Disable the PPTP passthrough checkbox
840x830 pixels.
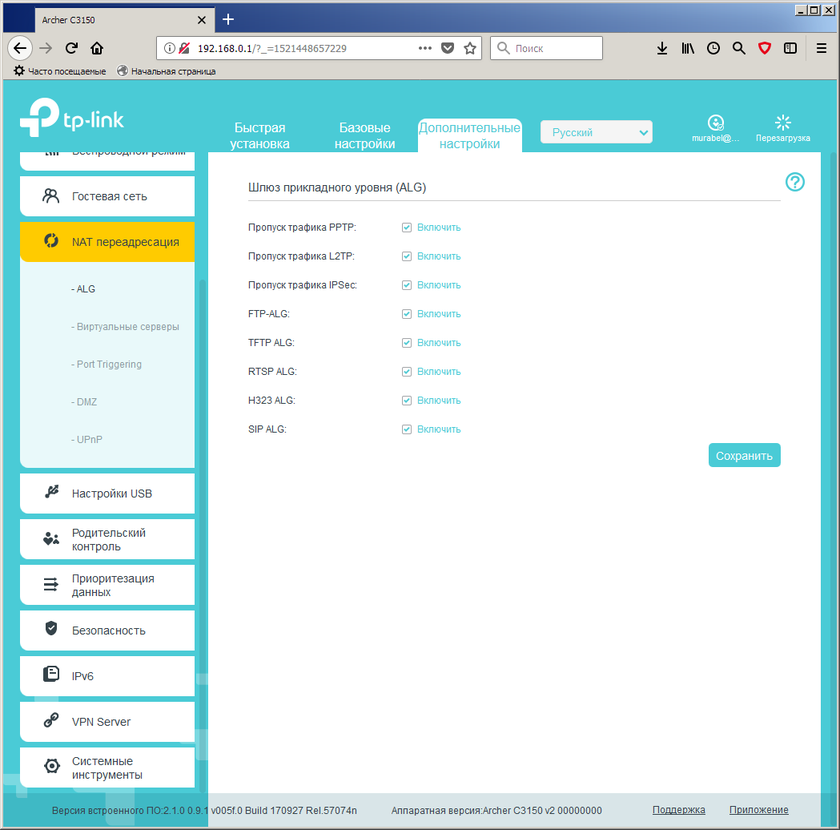[x=407, y=228]
